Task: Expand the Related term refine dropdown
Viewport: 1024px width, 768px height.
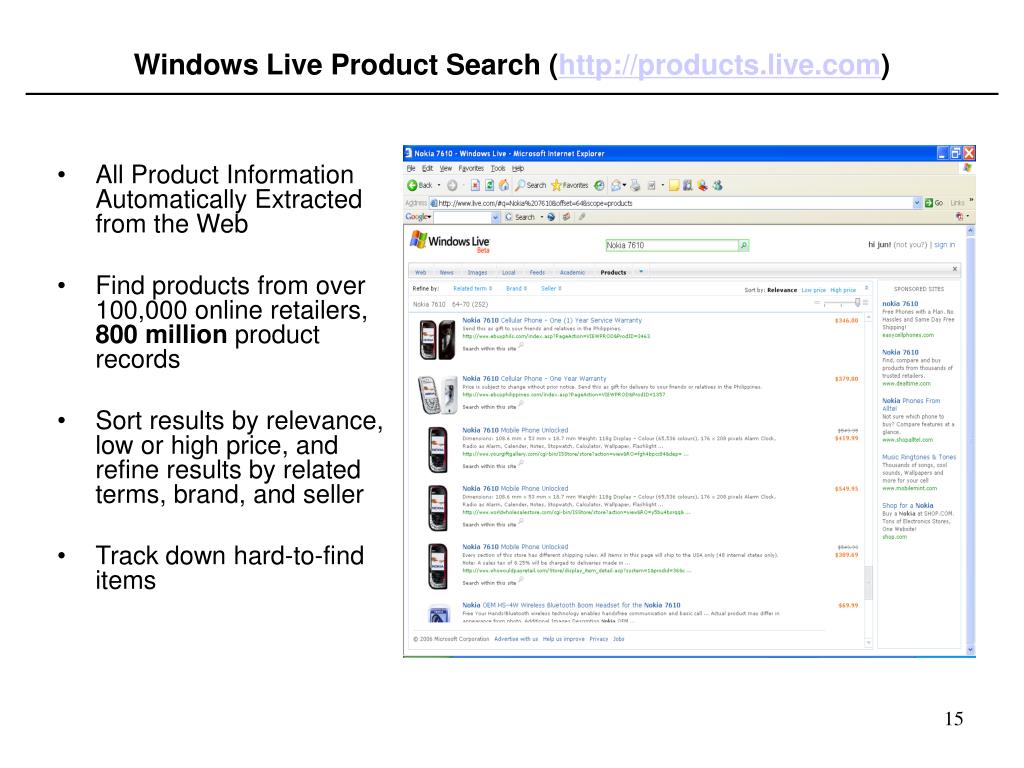Action: 473,289
